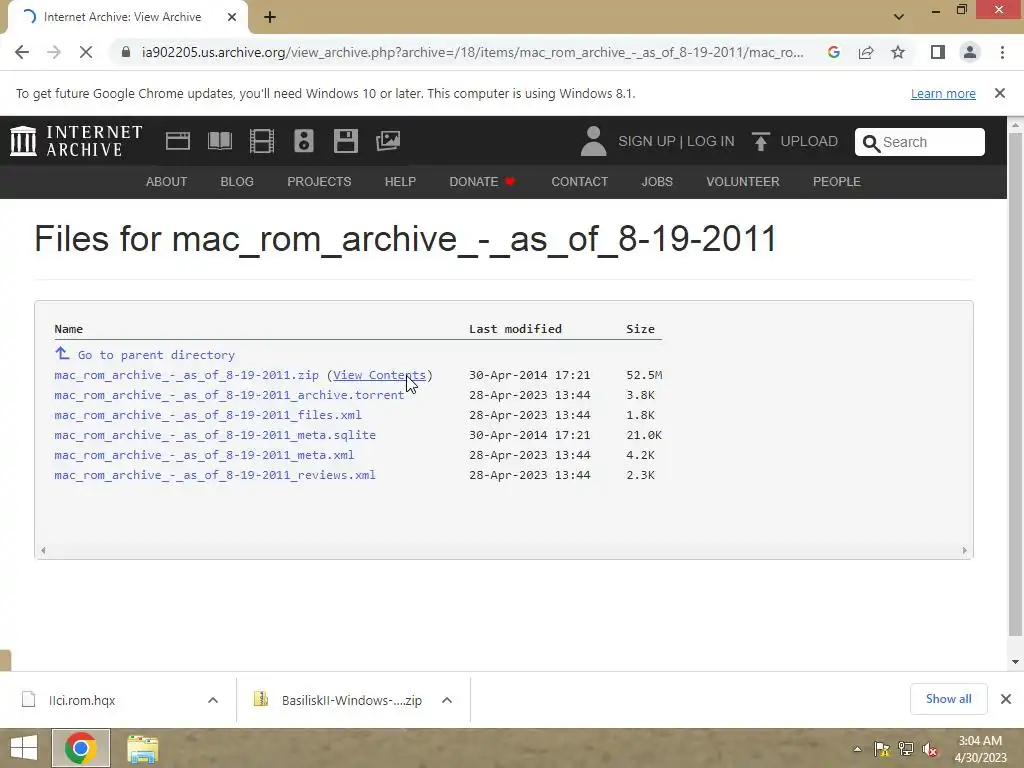Open the _meta.sqlite file link
Screen dimensions: 1024x768
[215, 435]
